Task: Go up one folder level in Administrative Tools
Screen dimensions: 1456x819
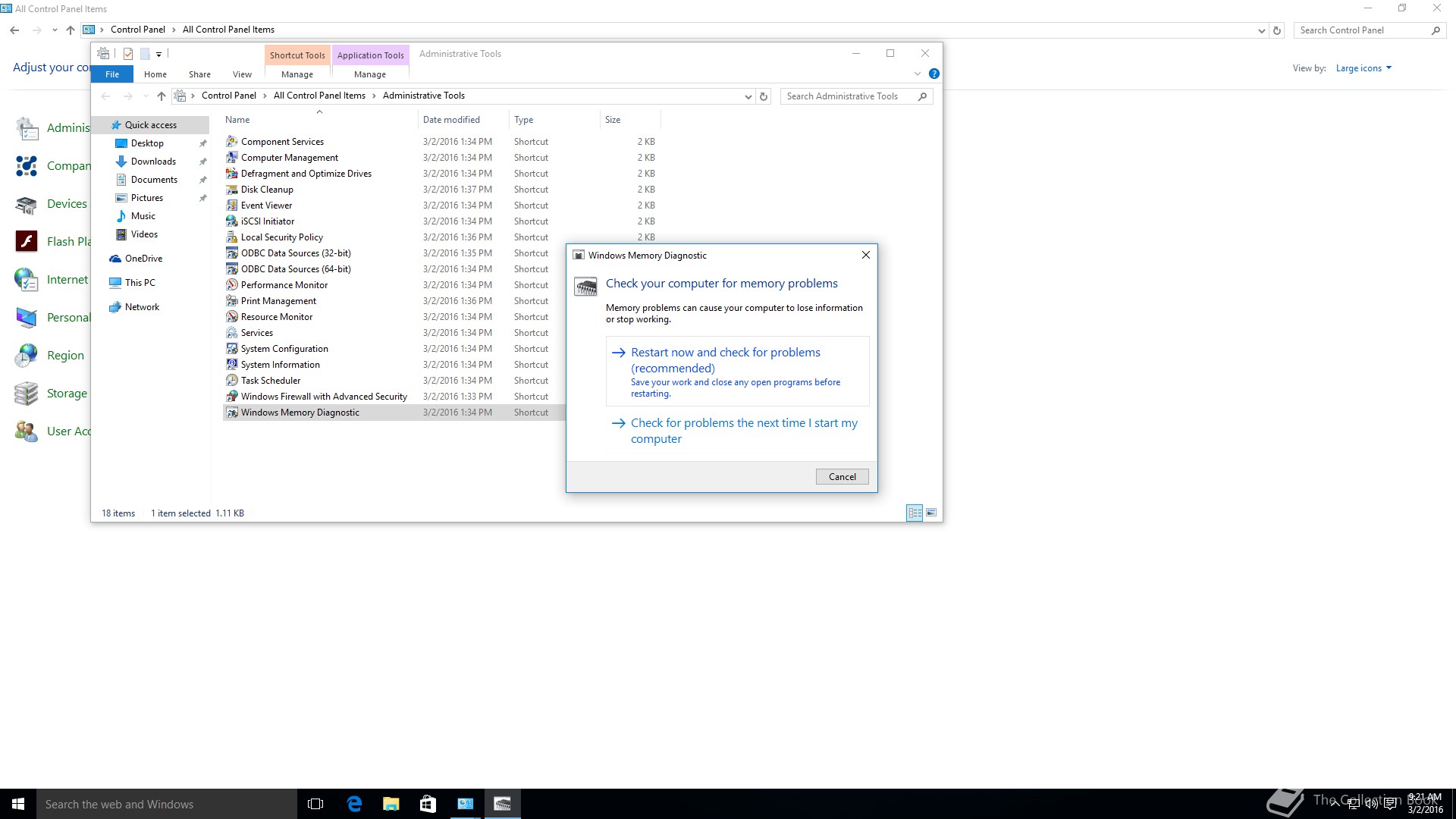Action: click(161, 96)
